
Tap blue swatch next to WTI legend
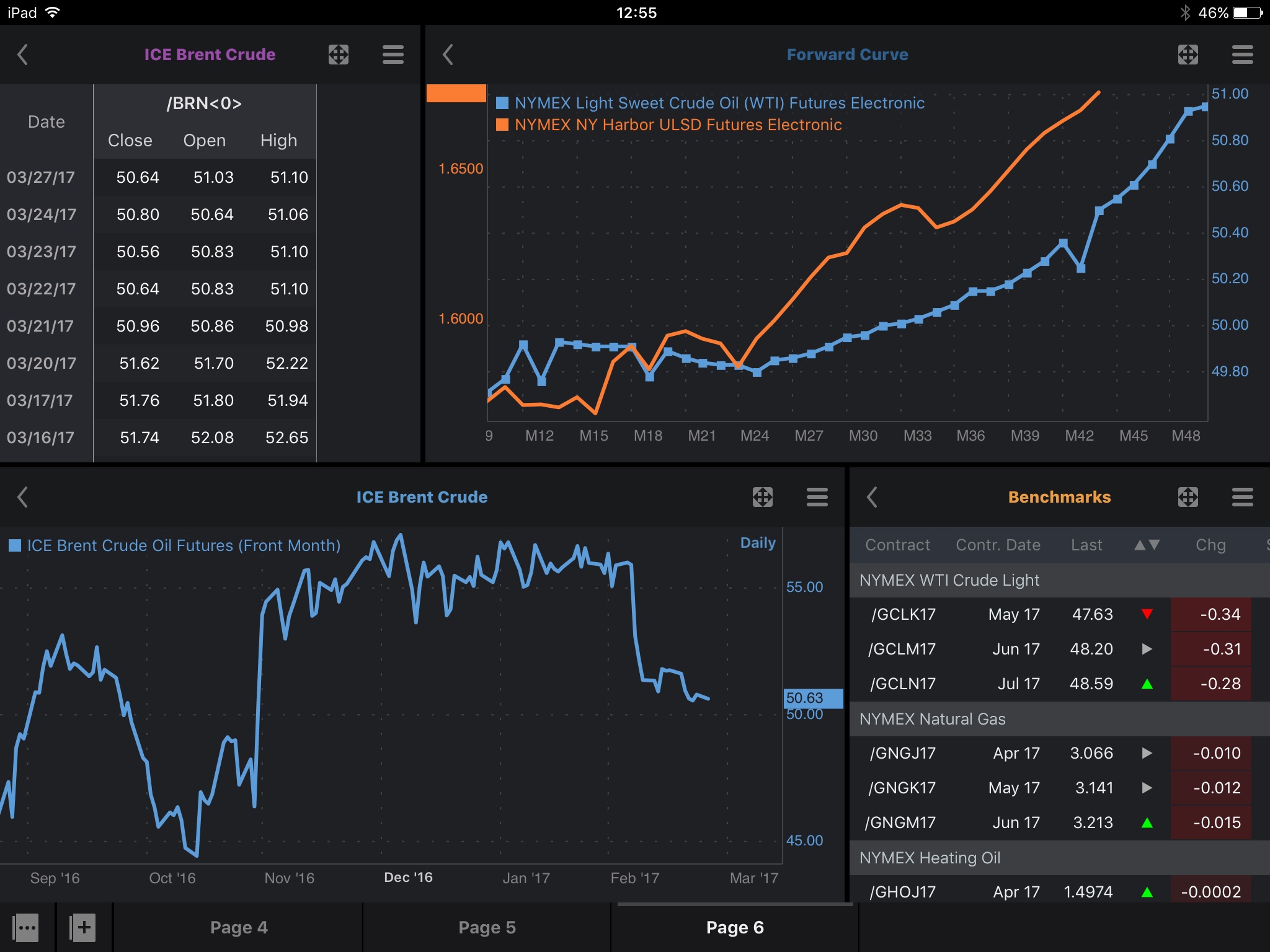tap(502, 103)
